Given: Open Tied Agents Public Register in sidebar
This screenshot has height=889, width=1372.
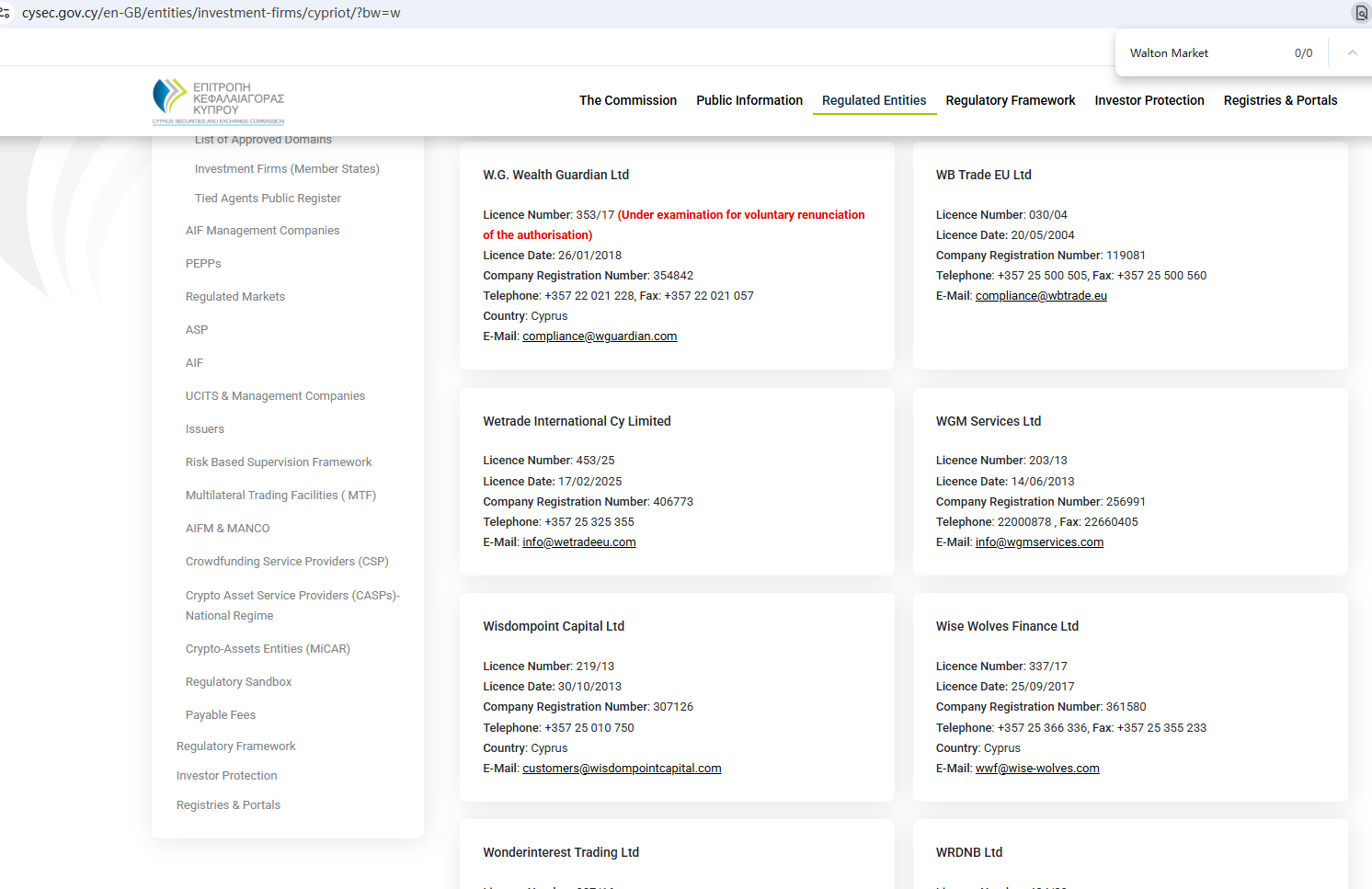Looking at the screenshot, I should coord(268,199).
